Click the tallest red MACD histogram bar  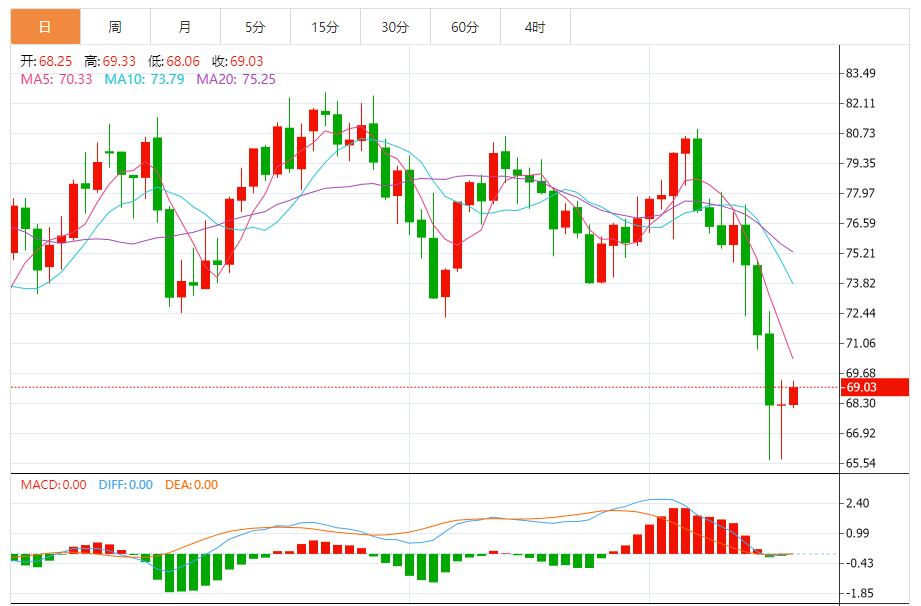[673, 531]
